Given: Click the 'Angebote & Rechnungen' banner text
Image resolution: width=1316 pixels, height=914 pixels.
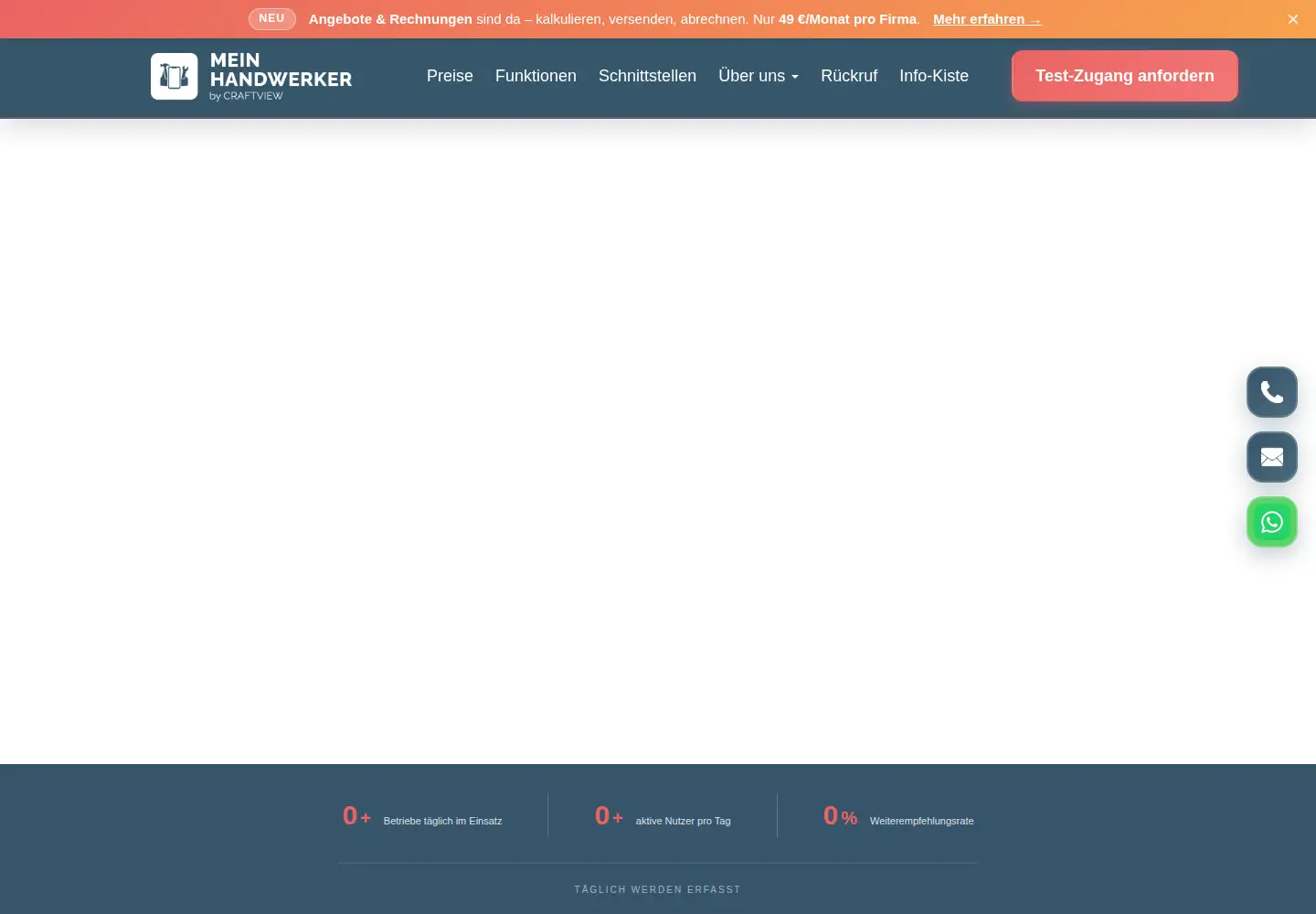Looking at the screenshot, I should pos(390,19).
